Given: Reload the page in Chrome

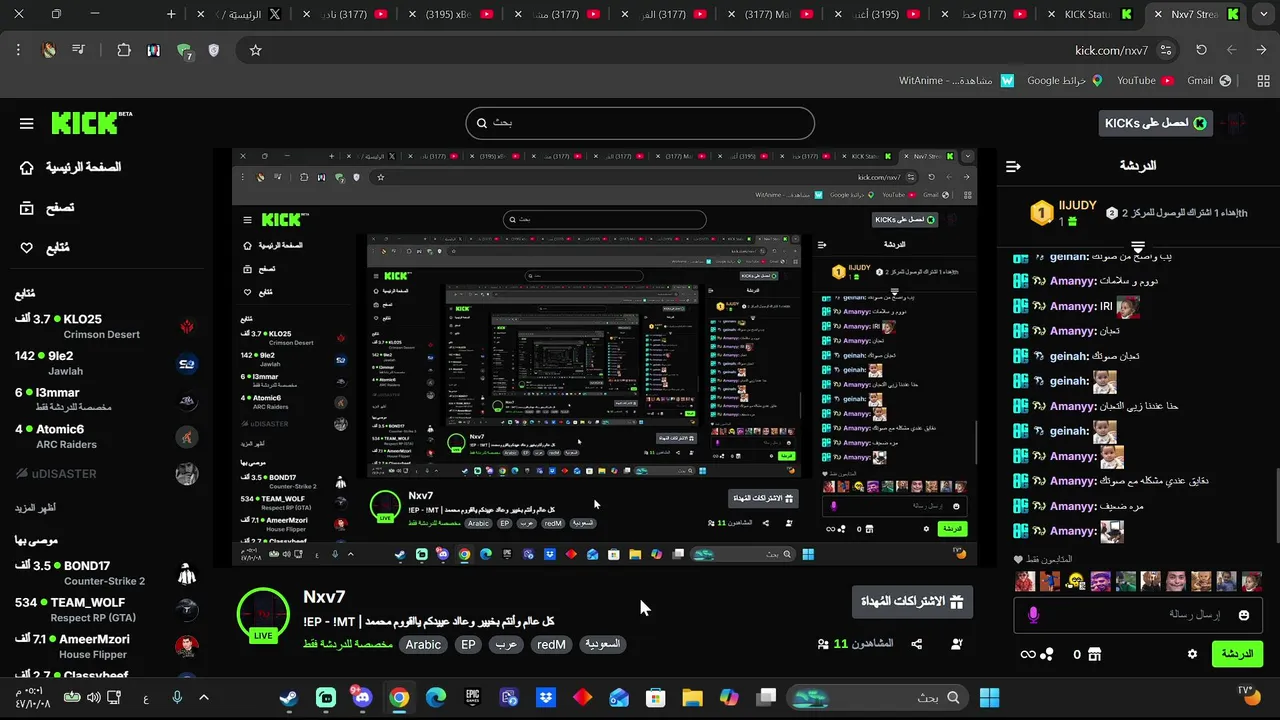Looking at the screenshot, I should point(1201,50).
